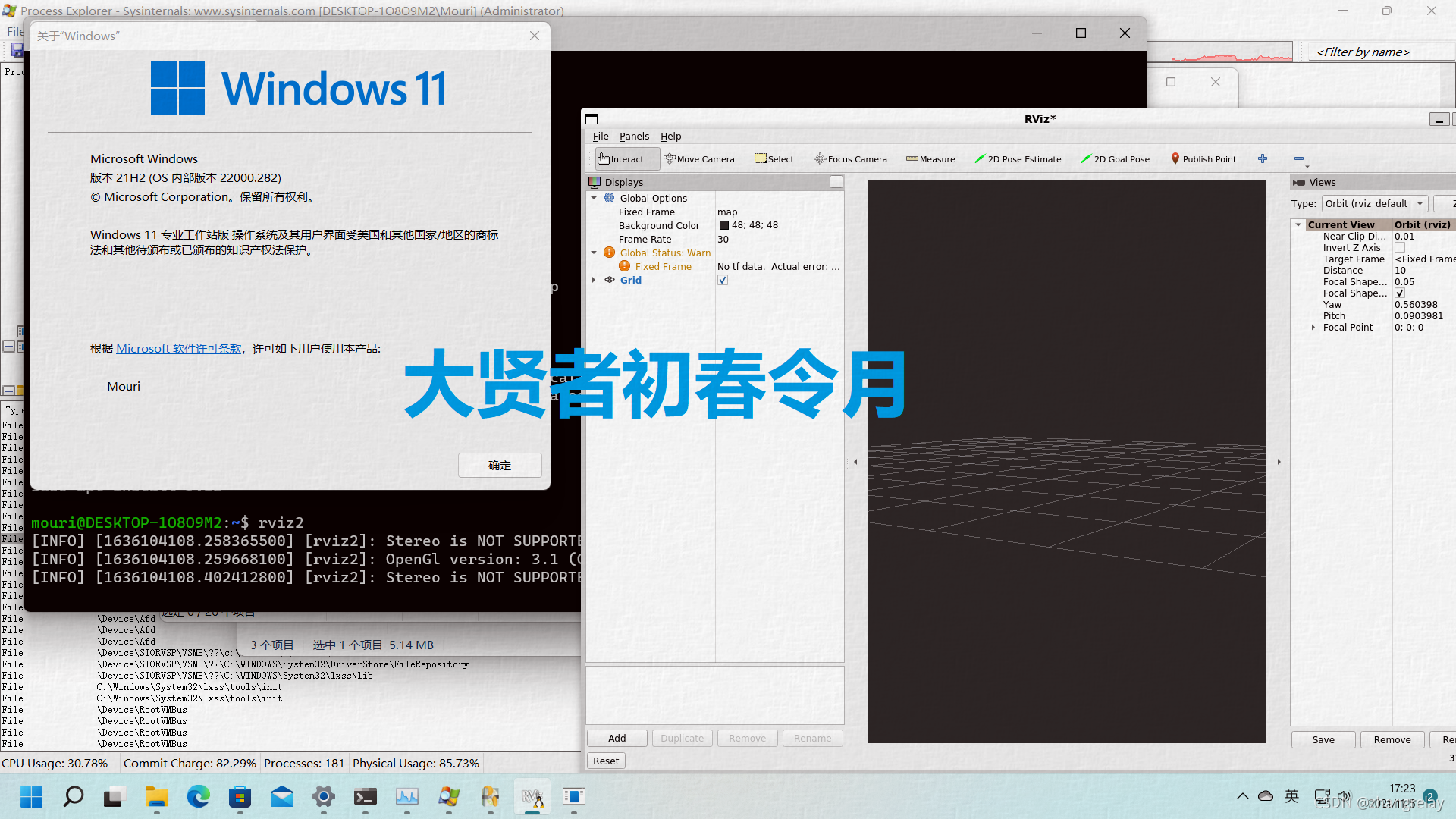The image size is (1456, 819).
Task: Click the Add display button
Action: 617,738
